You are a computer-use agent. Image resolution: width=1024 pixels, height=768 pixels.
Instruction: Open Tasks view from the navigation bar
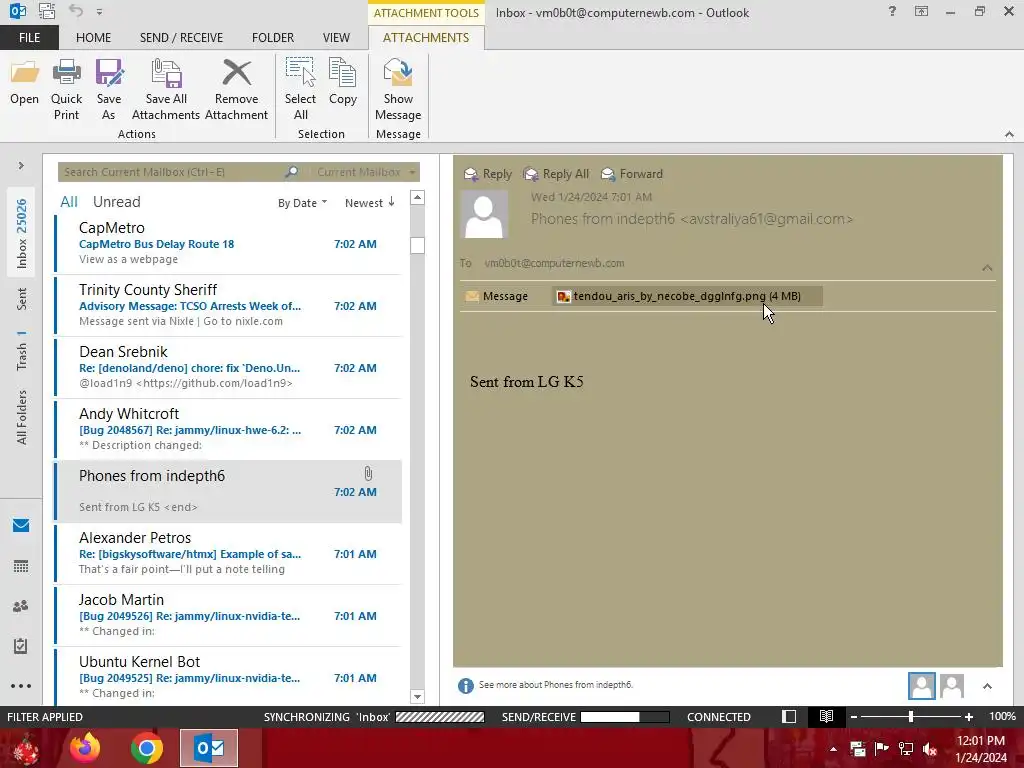coord(21,646)
